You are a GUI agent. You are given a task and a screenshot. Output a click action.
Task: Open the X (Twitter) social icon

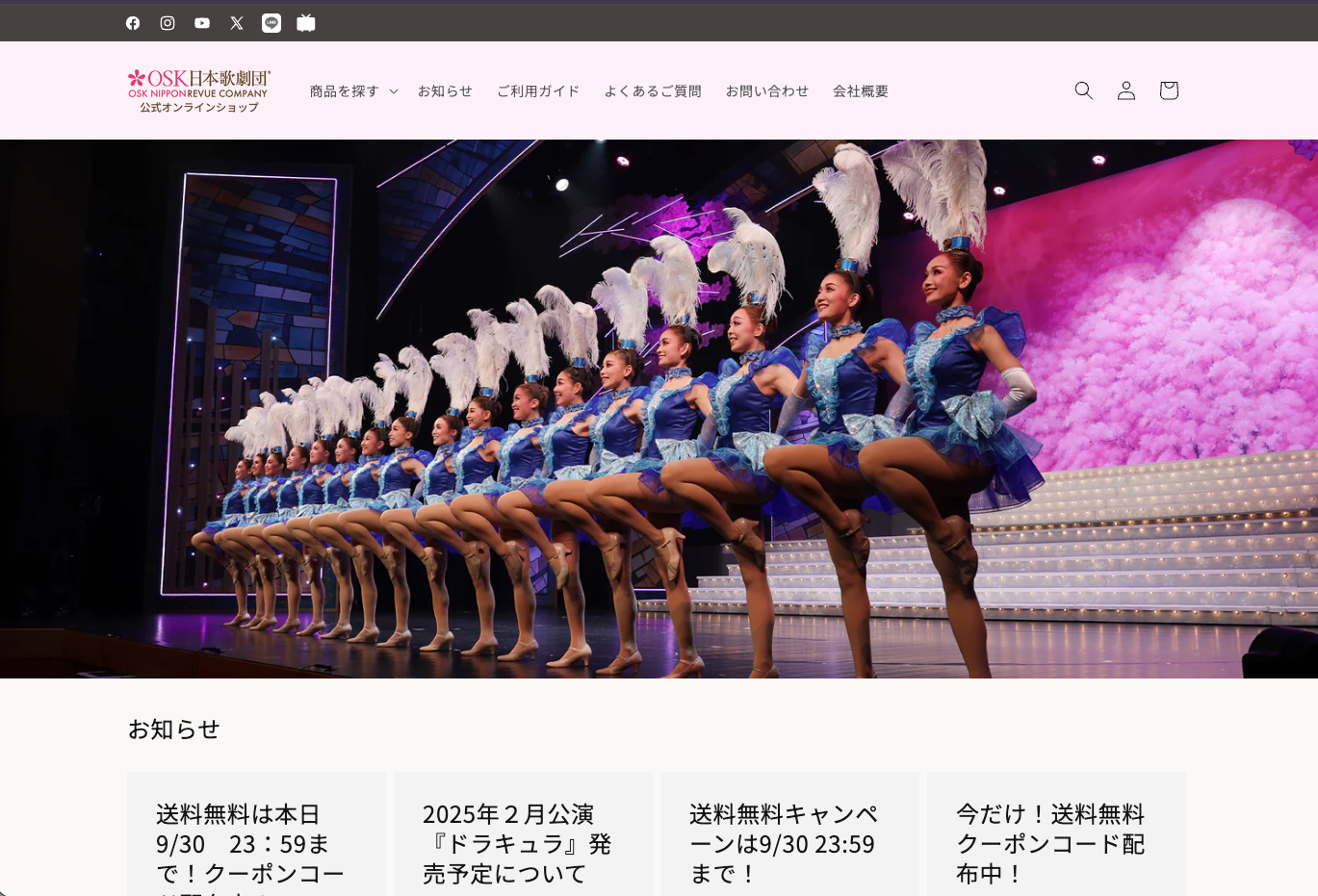pyautogui.click(x=237, y=23)
